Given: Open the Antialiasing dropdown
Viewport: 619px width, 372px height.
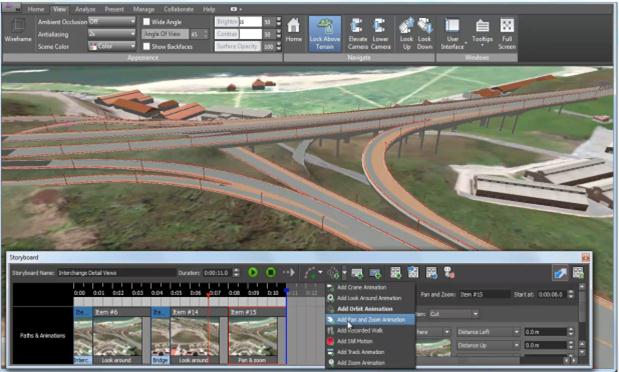Looking at the screenshot, I should (x=112, y=34).
